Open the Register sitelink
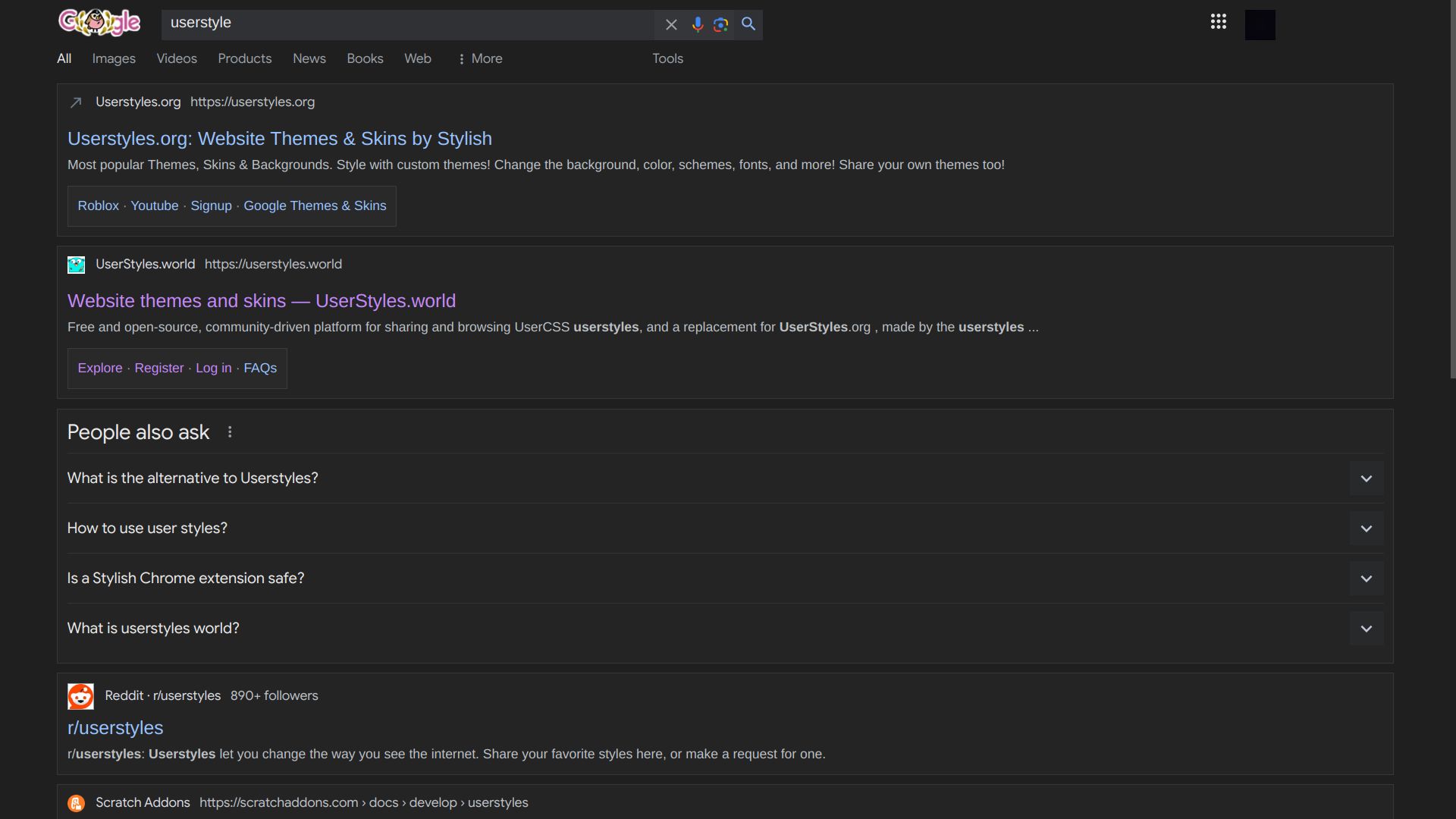 click(159, 368)
